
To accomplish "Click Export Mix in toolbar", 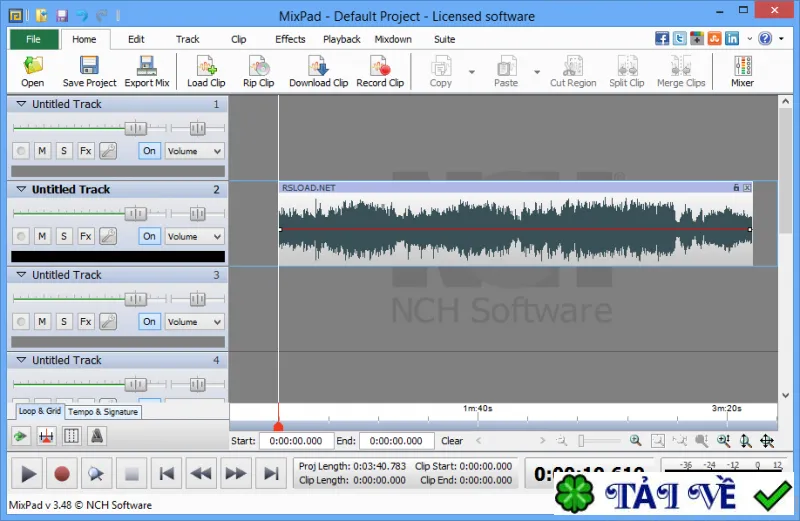I will (147, 72).
